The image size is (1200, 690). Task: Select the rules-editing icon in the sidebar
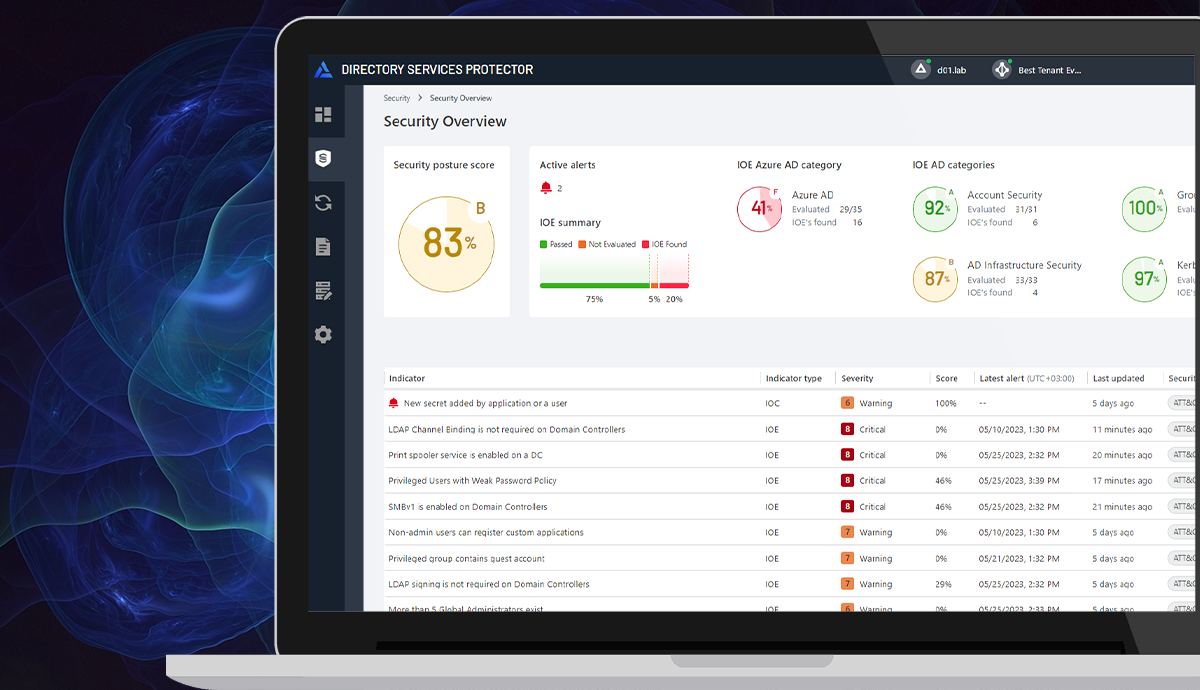(323, 290)
